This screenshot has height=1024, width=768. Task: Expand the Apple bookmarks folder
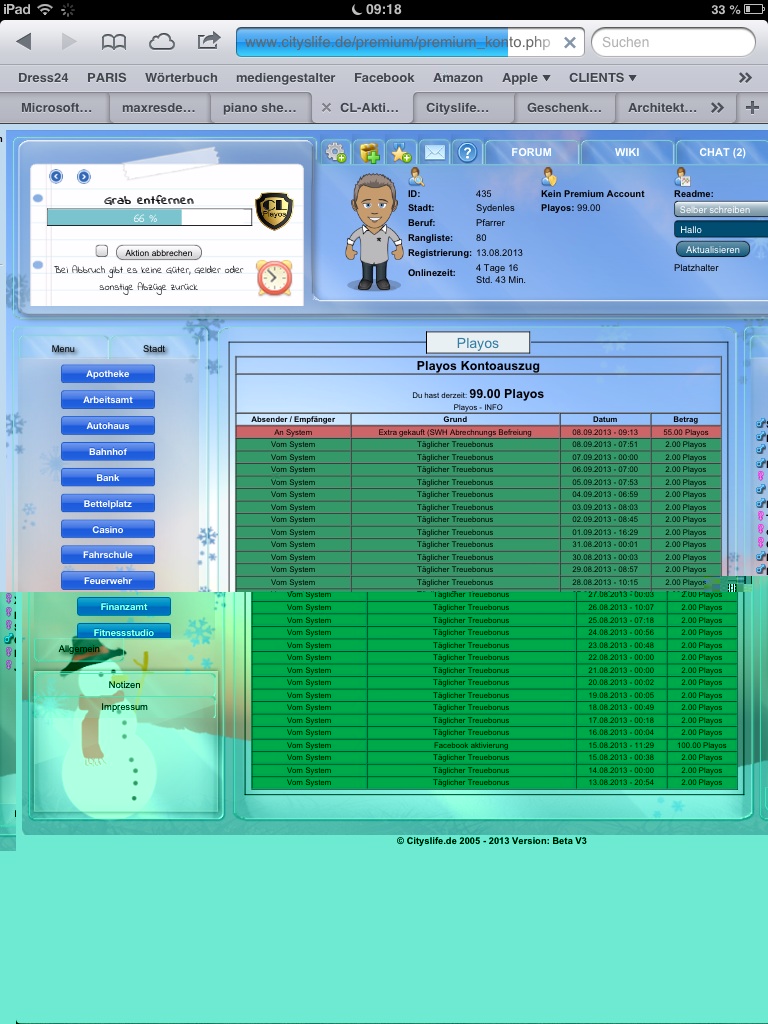(526, 77)
